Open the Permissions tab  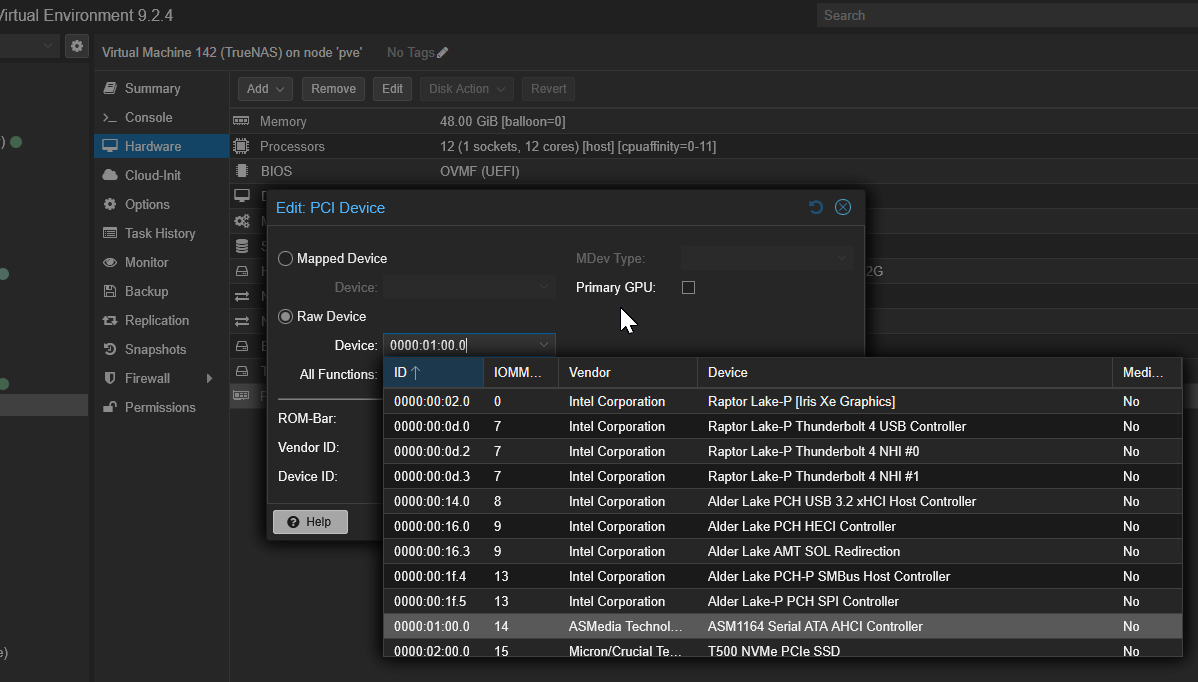[161, 408]
